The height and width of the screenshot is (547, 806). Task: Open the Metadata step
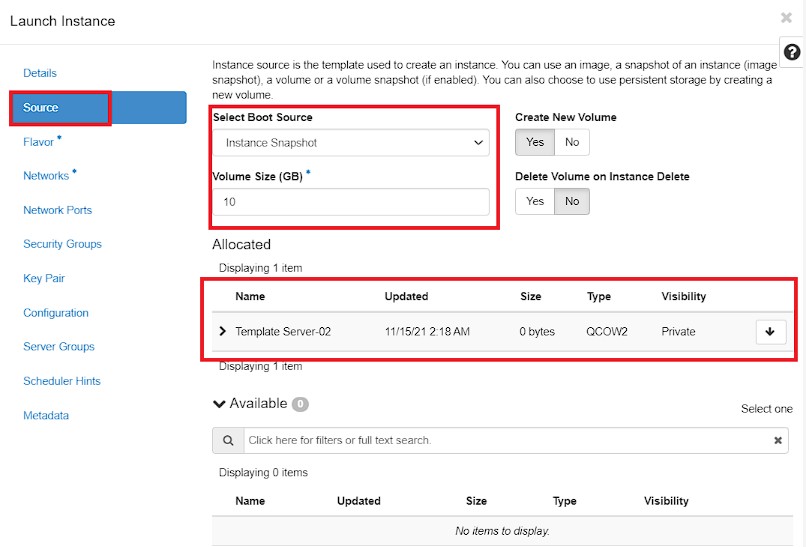pyautogui.click(x=46, y=415)
